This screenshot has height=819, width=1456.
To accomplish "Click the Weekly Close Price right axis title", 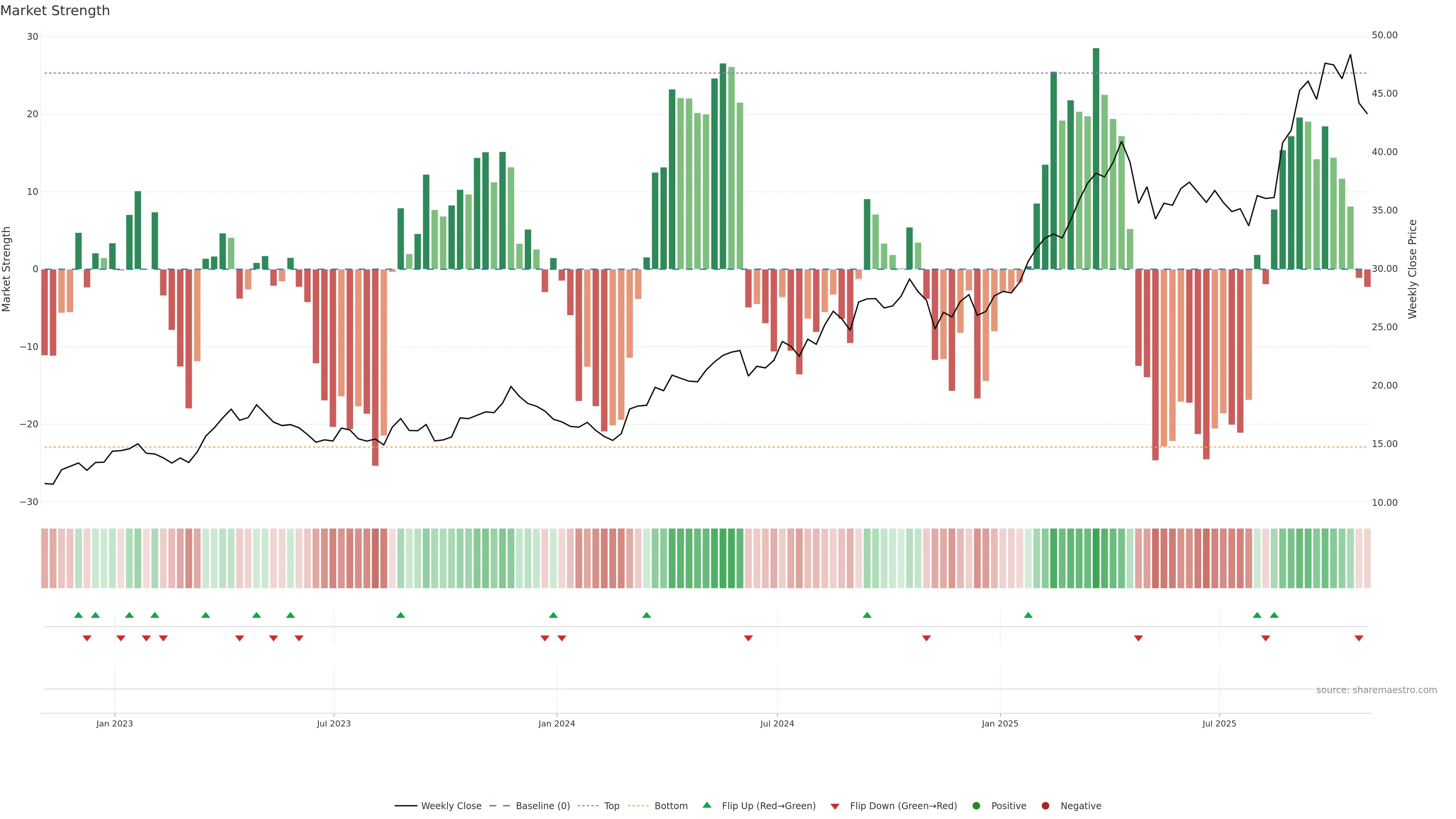I will [1412, 269].
